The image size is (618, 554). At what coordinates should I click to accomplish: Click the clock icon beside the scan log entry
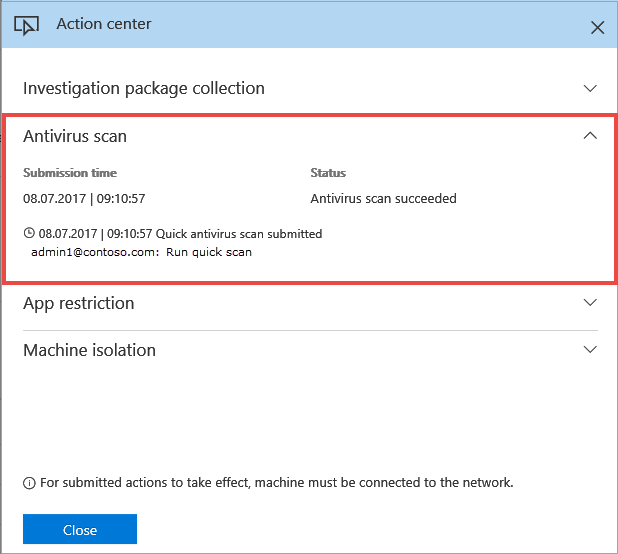click(x=29, y=234)
